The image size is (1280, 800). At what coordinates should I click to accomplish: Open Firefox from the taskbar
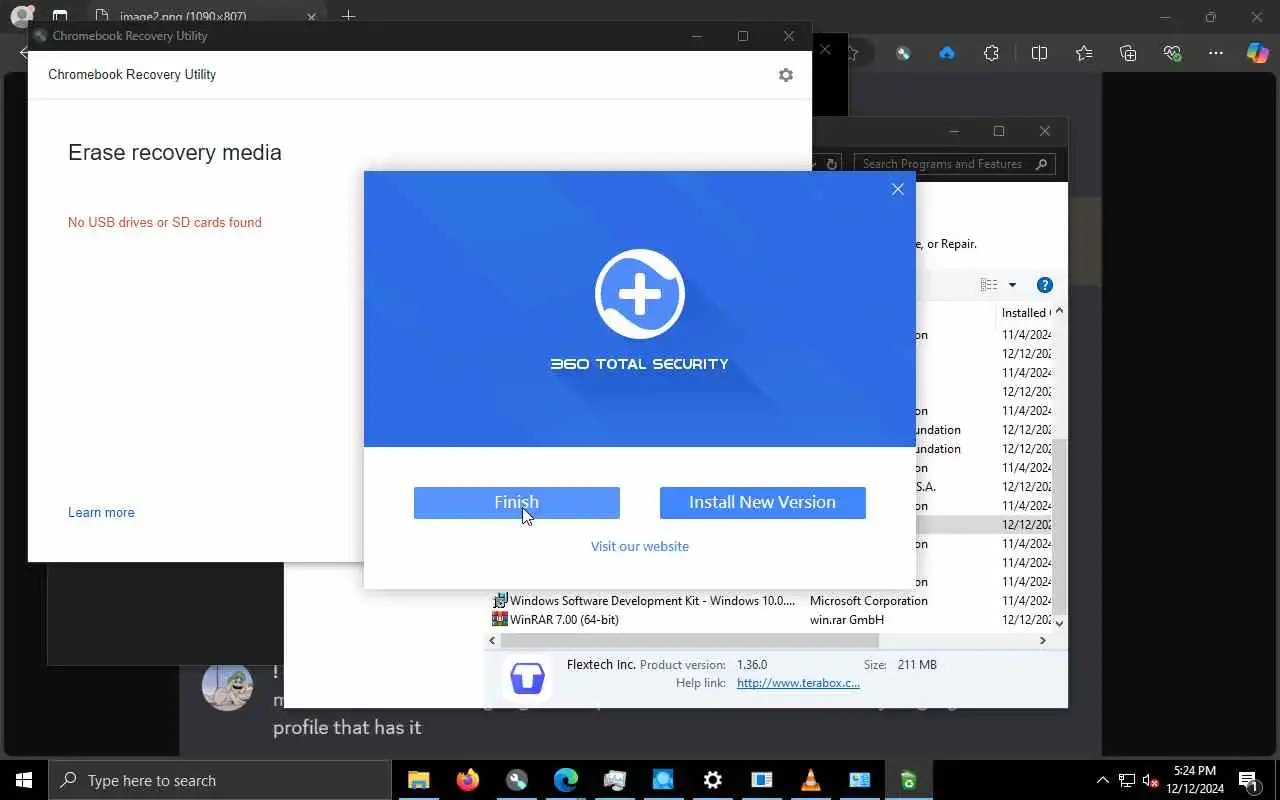click(467, 780)
